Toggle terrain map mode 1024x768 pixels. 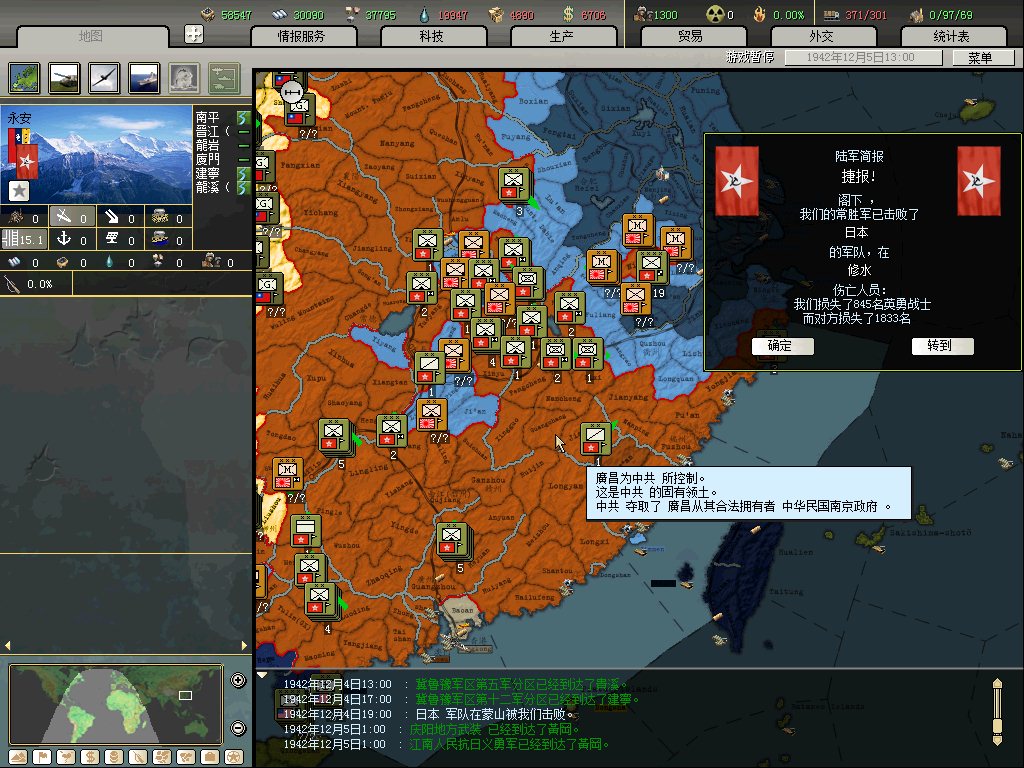[18, 757]
